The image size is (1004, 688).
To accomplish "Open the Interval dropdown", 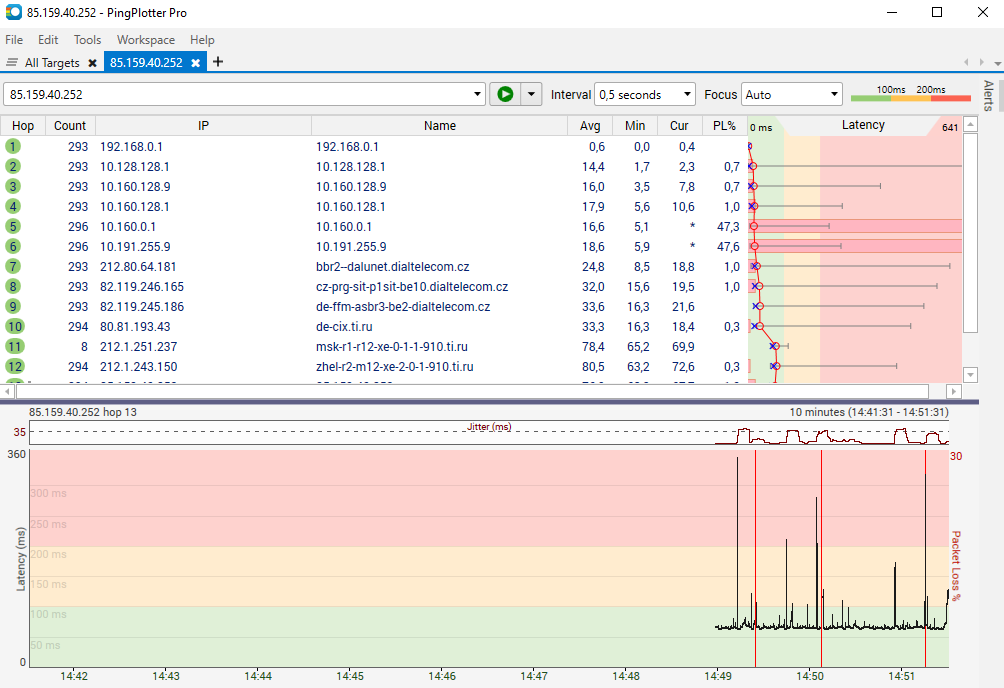I will click(645, 95).
